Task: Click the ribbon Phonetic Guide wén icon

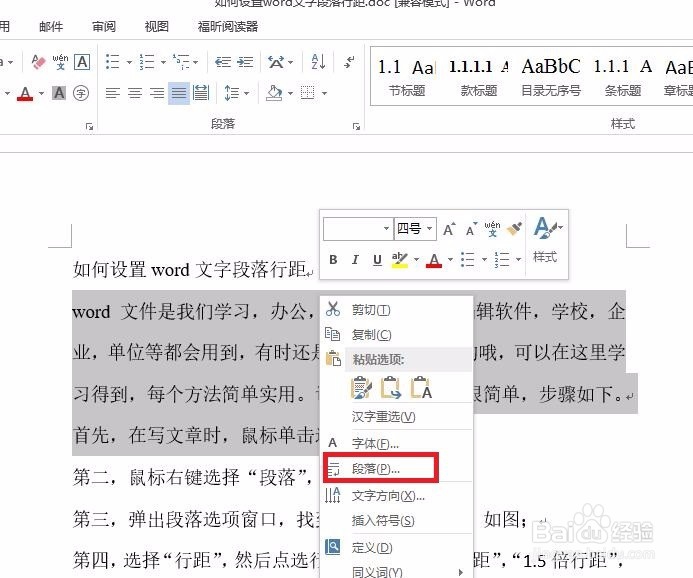Action: coord(60,61)
